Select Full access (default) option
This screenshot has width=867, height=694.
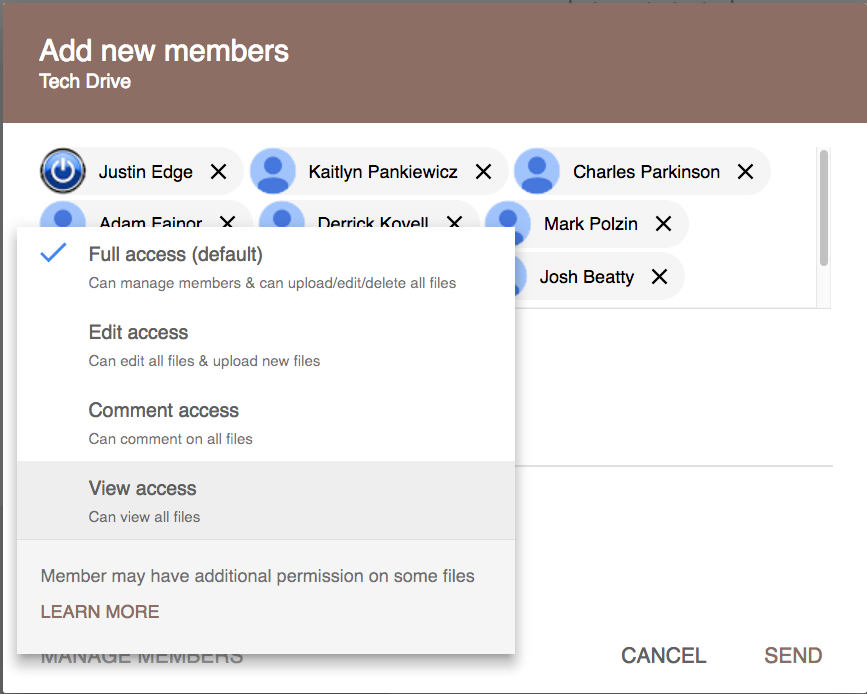175,255
